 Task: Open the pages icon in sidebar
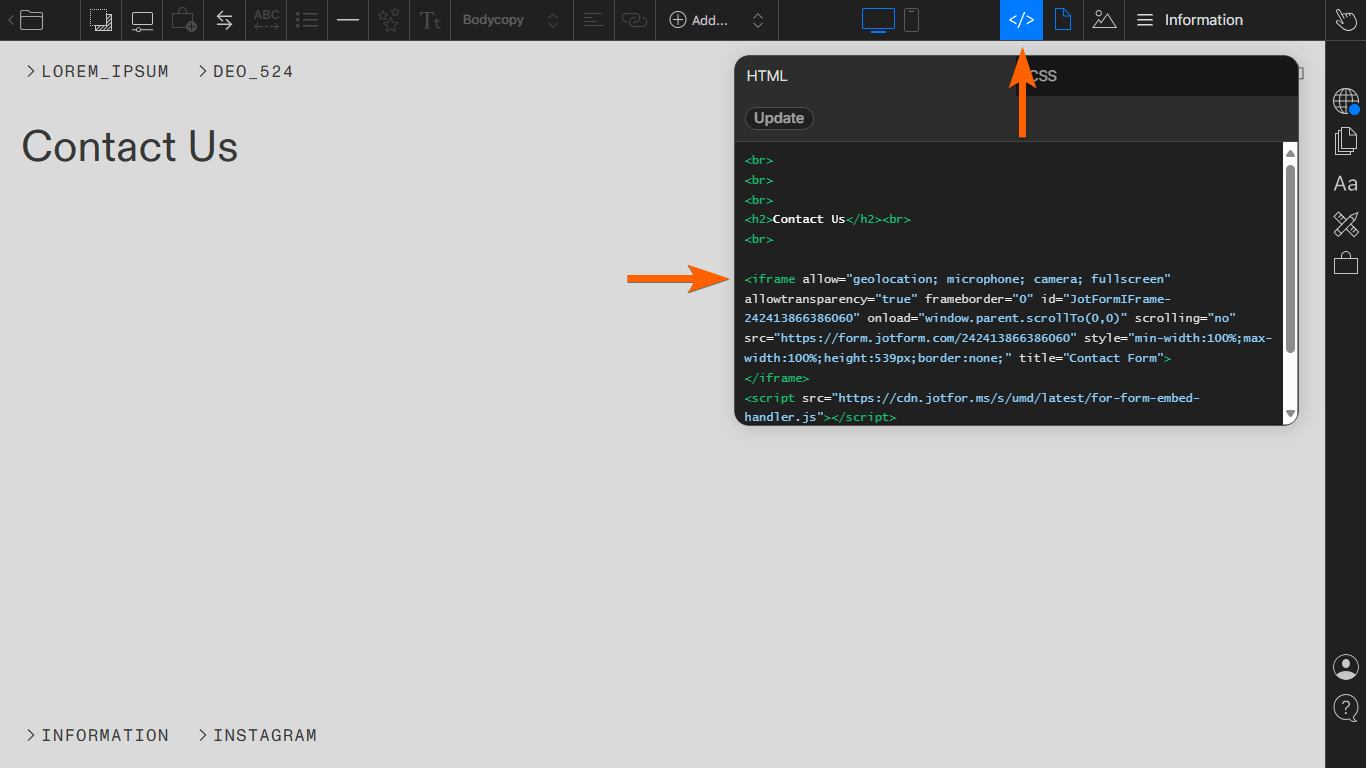coord(1346,141)
